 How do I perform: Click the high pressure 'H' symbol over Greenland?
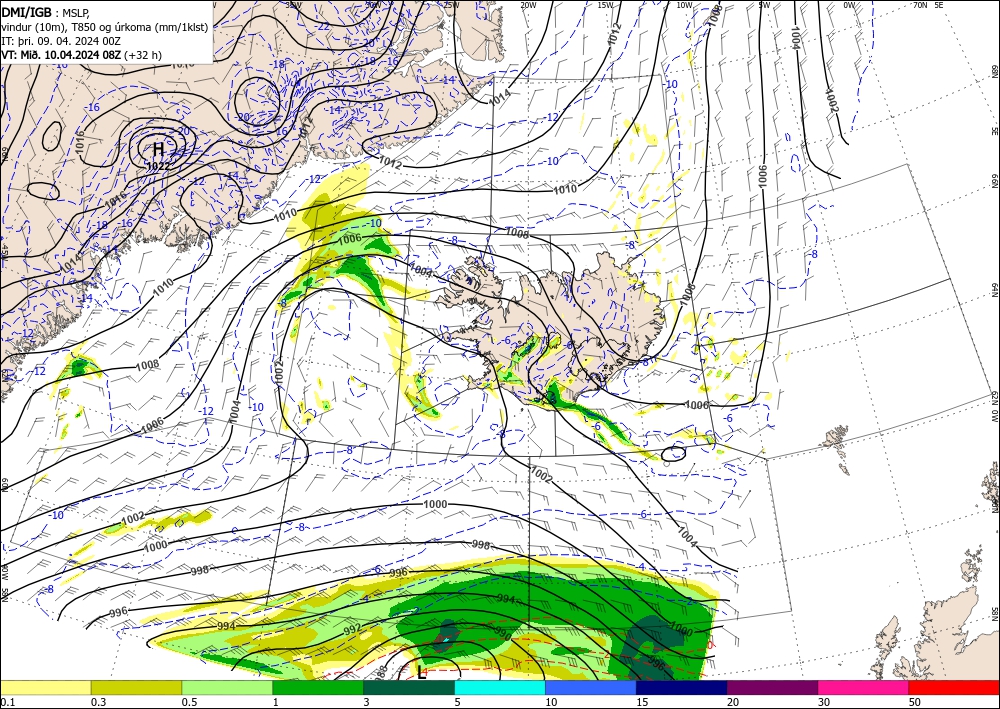pyautogui.click(x=159, y=150)
